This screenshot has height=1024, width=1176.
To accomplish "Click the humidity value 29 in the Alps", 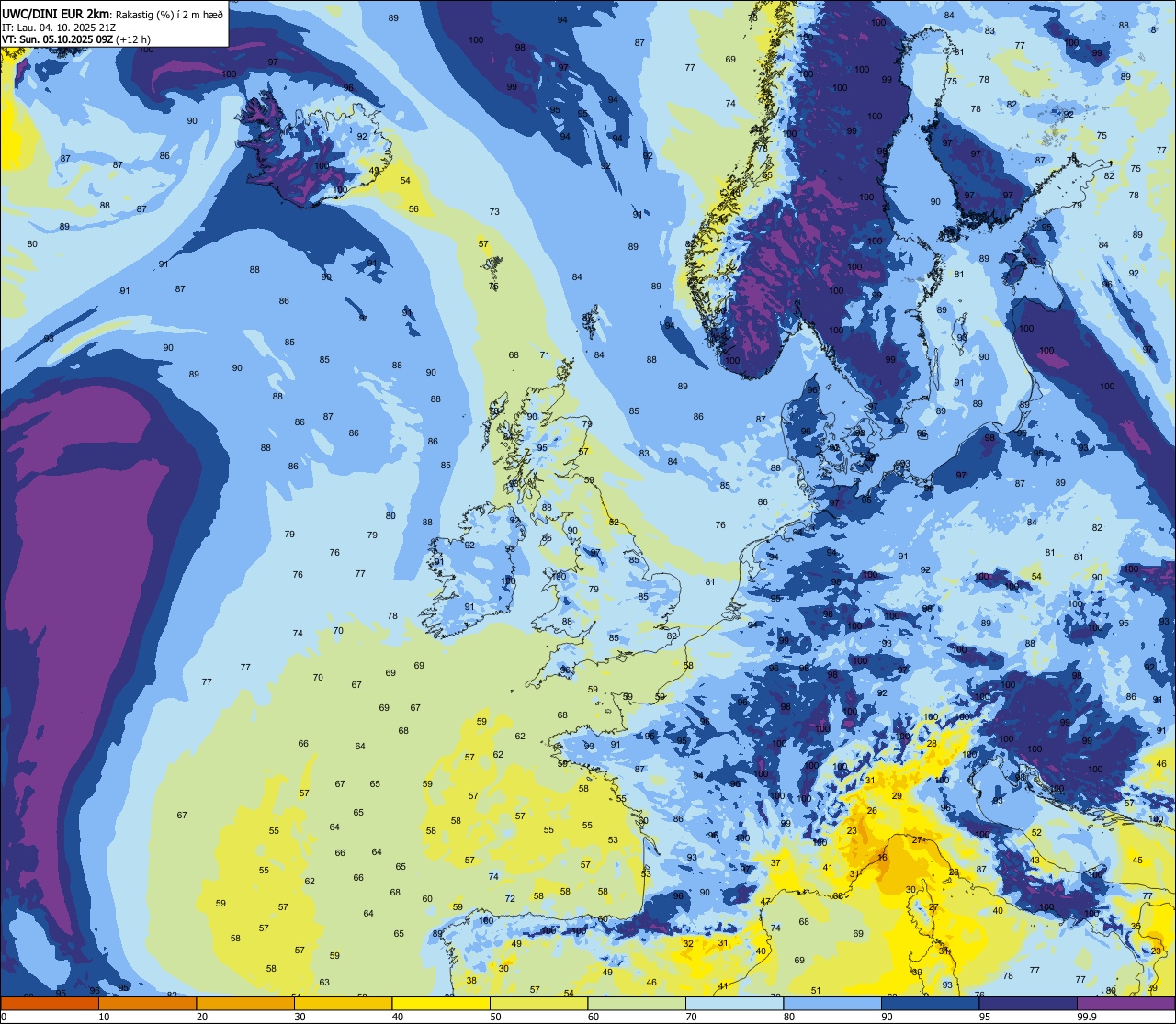I will point(897,796).
